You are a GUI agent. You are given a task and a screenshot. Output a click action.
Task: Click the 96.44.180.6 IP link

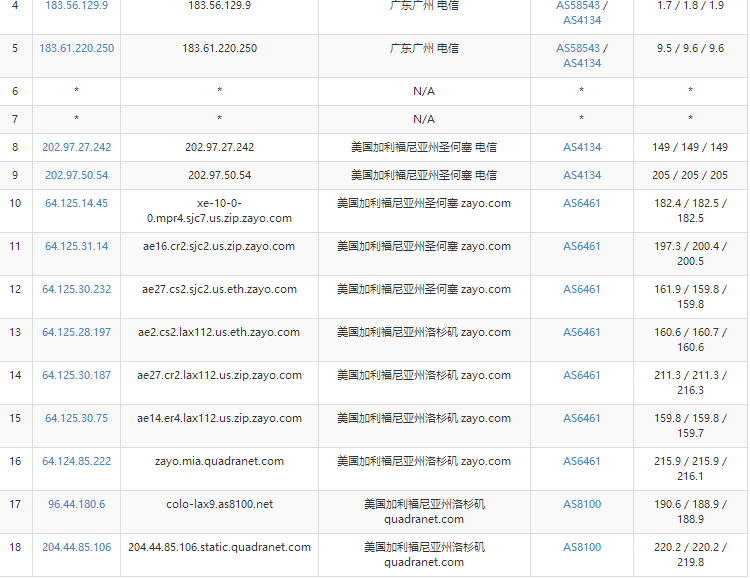(x=77, y=504)
